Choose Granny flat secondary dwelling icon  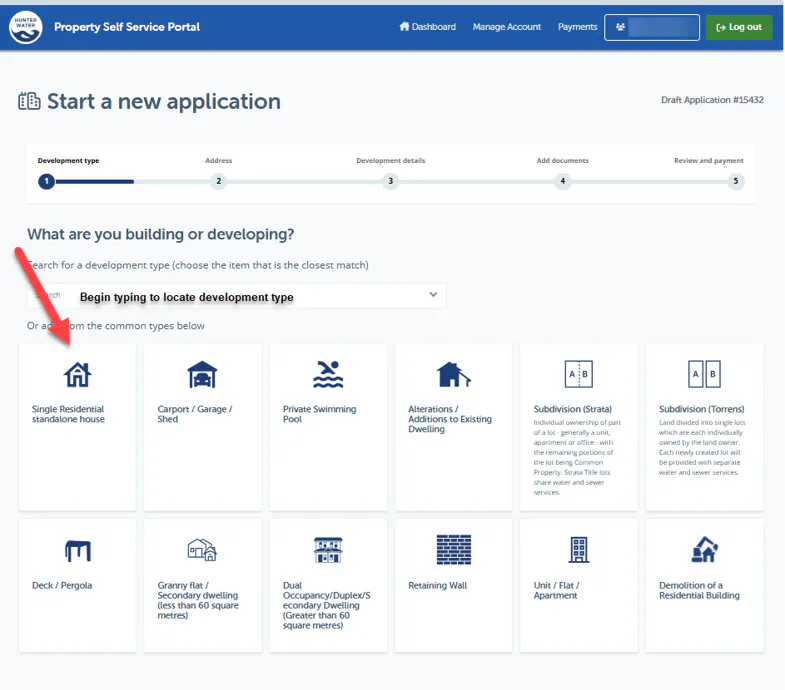click(x=202, y=550)
